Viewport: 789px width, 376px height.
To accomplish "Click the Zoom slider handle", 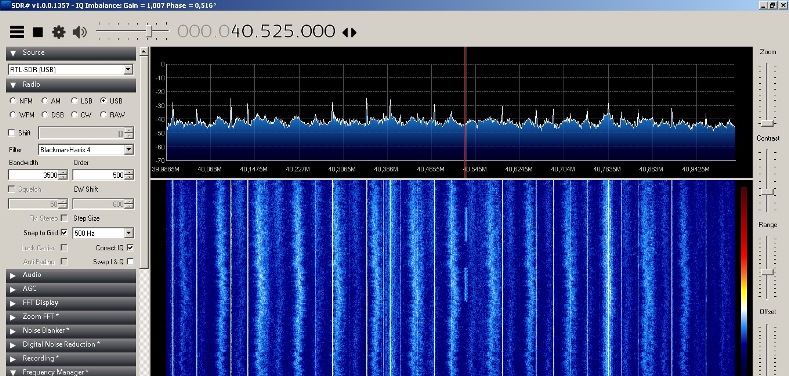I will click(x=767, y=123).
